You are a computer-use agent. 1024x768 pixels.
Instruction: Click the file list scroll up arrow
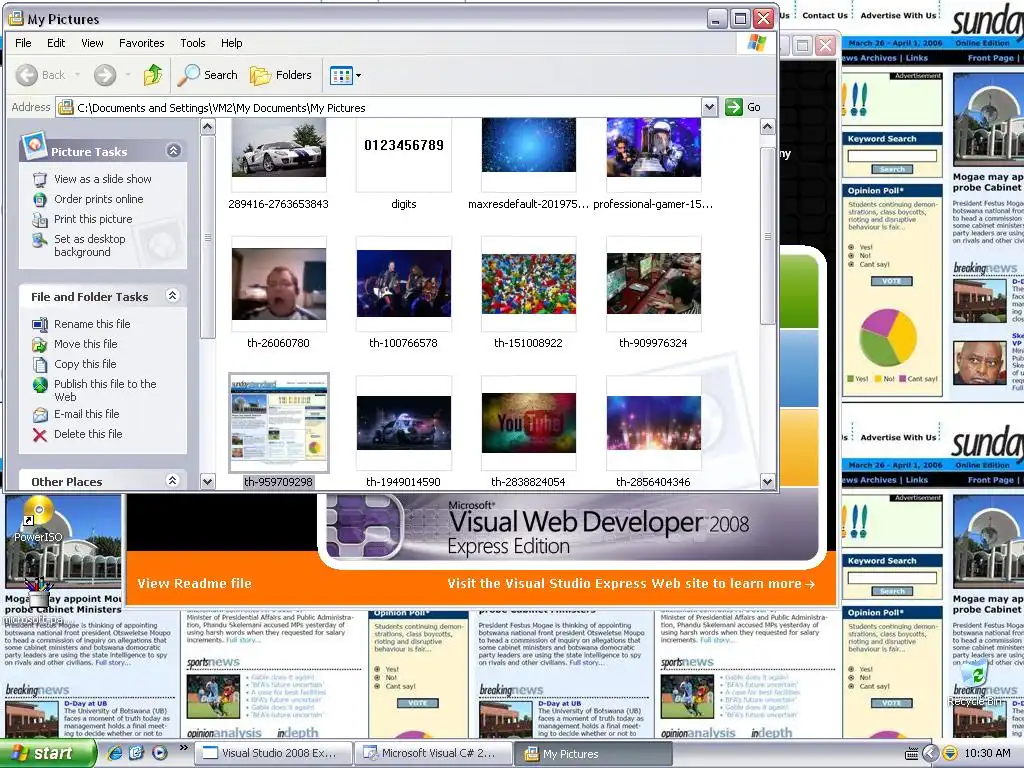click(x=767, y=127)
